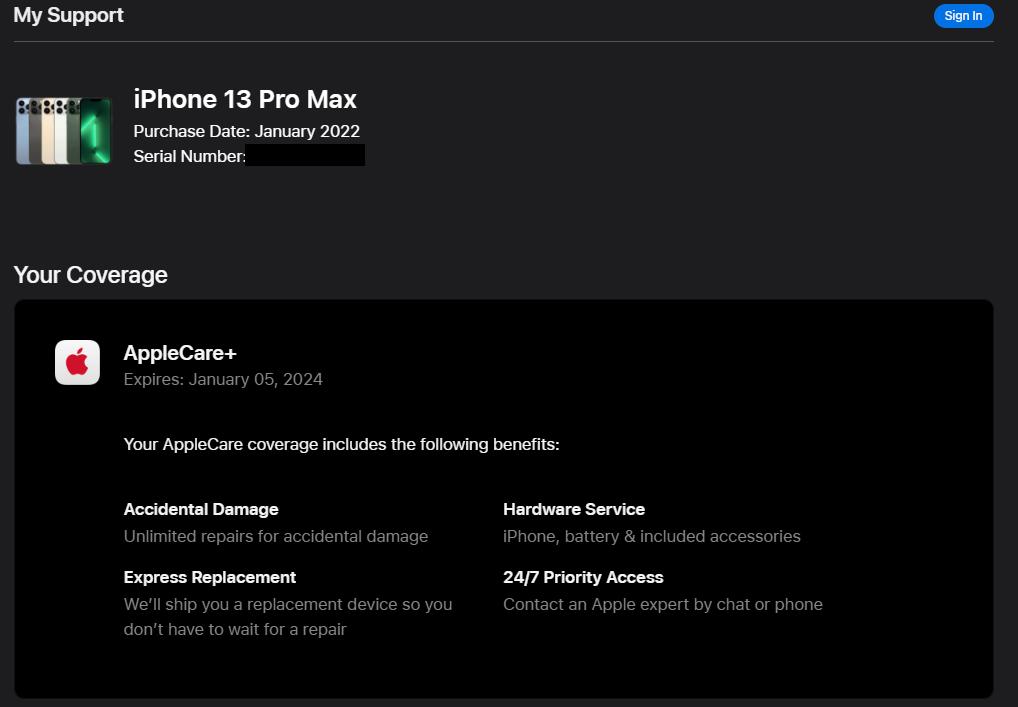Click the unlimited repairs for accidental damage description

coord(276,536)
